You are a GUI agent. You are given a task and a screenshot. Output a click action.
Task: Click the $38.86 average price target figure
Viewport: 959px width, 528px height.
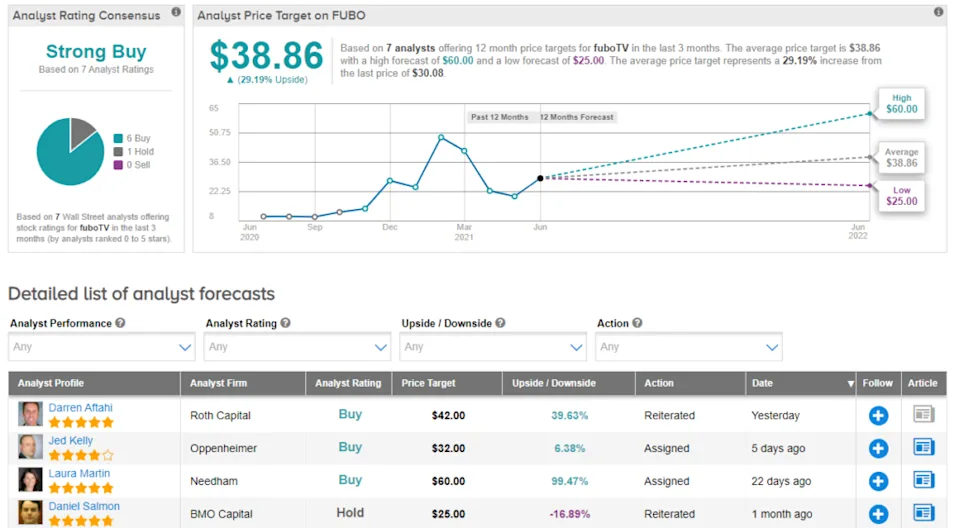tap(266, 56)
